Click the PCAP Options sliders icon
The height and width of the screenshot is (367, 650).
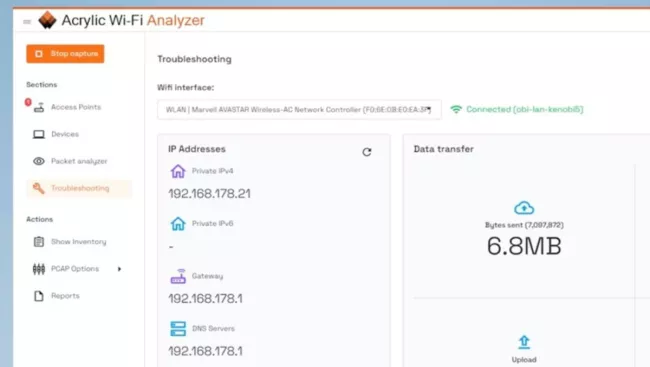coord(39,269)
